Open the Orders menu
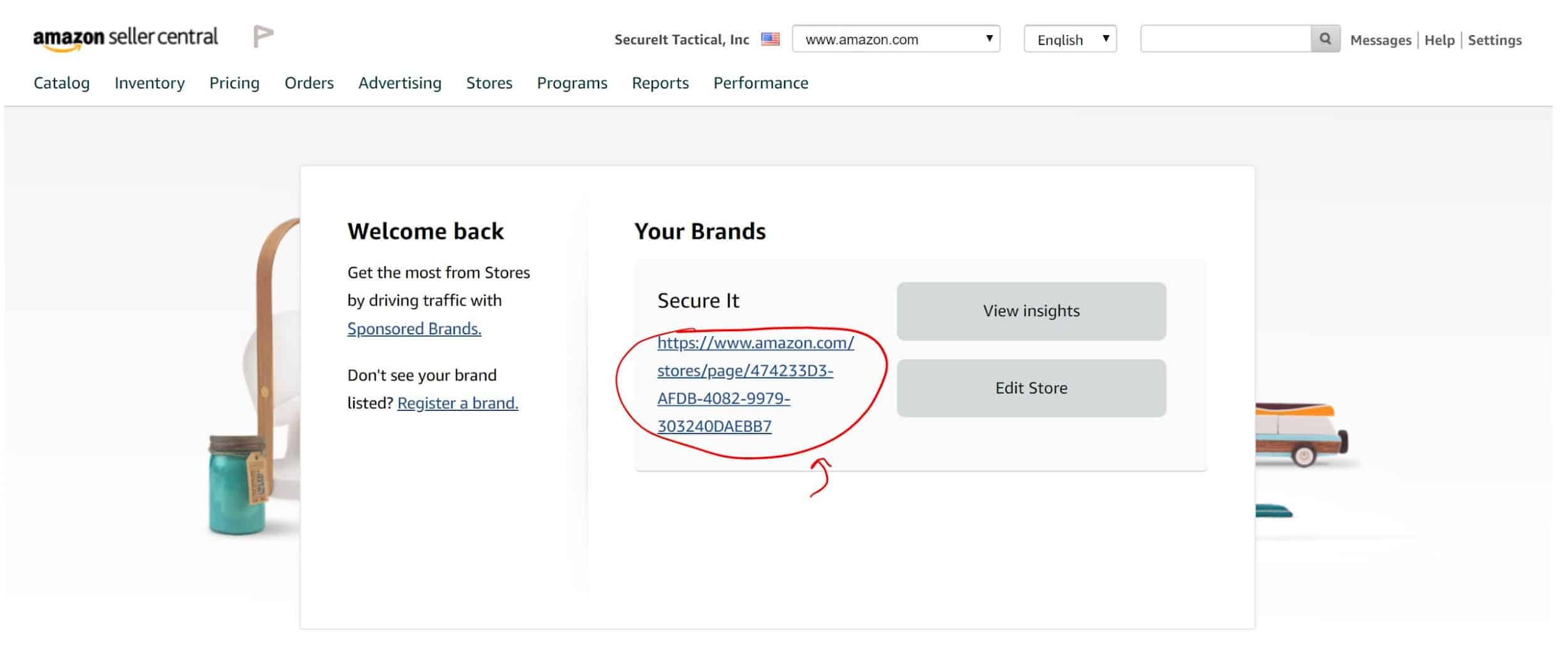Viewport: 1568px width, 646px height. point(309,83)
